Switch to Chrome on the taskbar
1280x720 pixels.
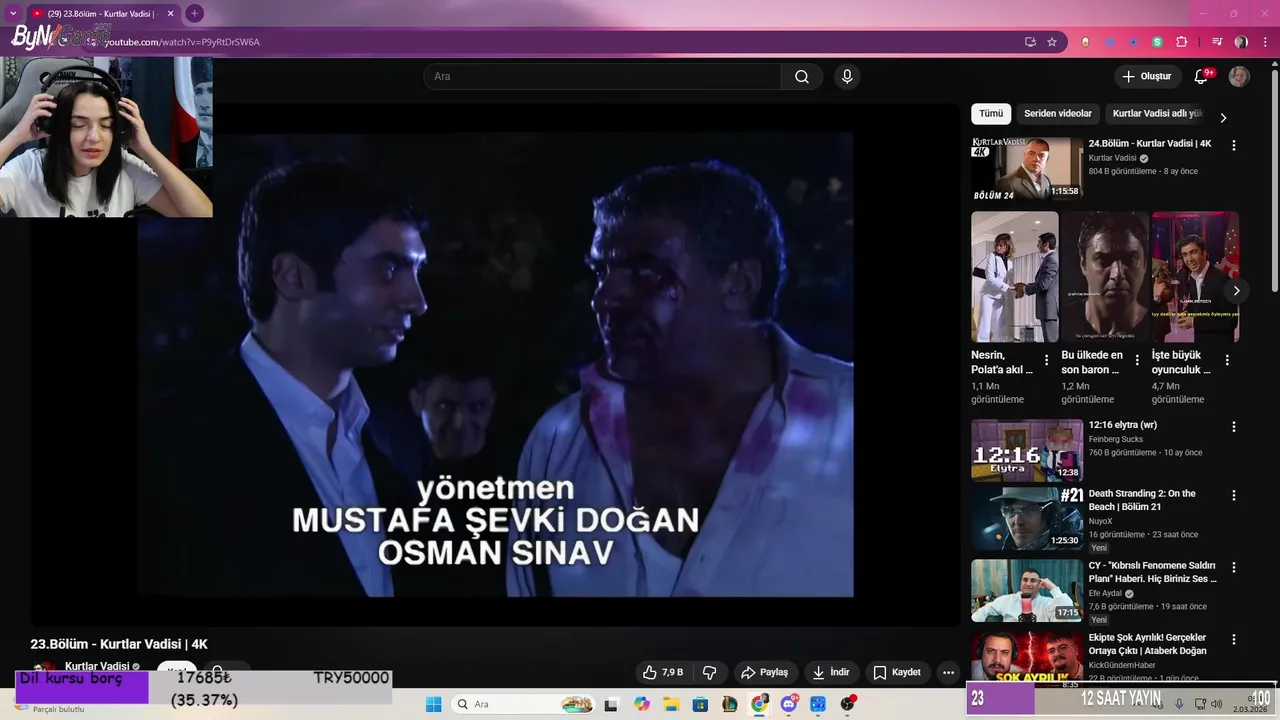(759, 704)
